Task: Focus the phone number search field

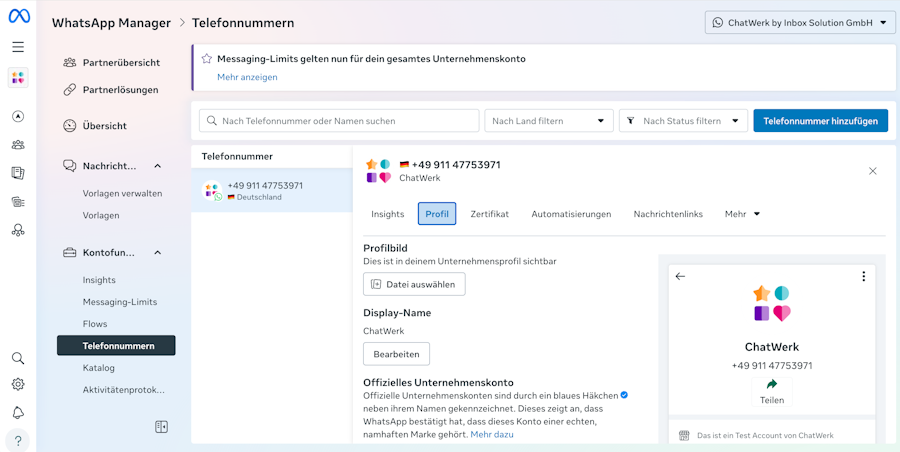Action: tap(339, 121)
